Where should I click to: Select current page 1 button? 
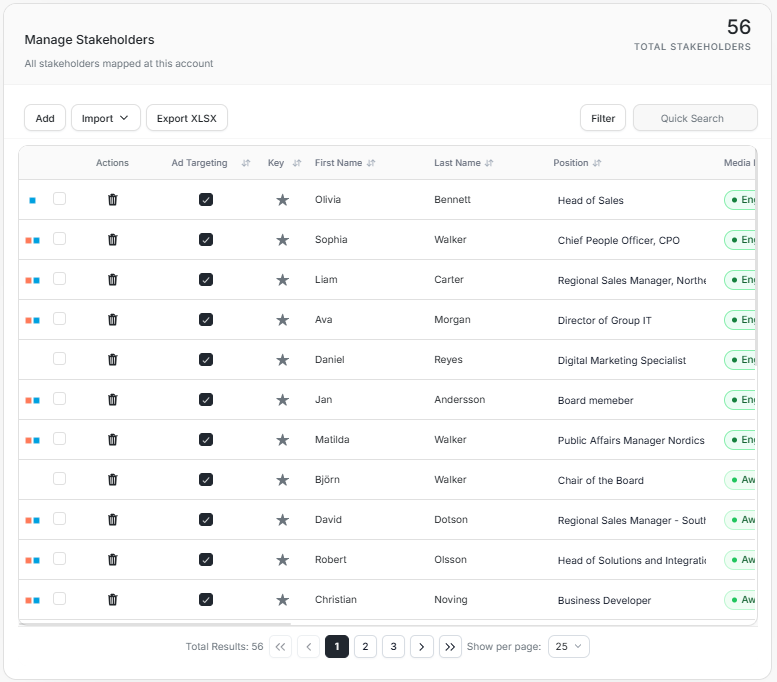click(x=337, y=647)
